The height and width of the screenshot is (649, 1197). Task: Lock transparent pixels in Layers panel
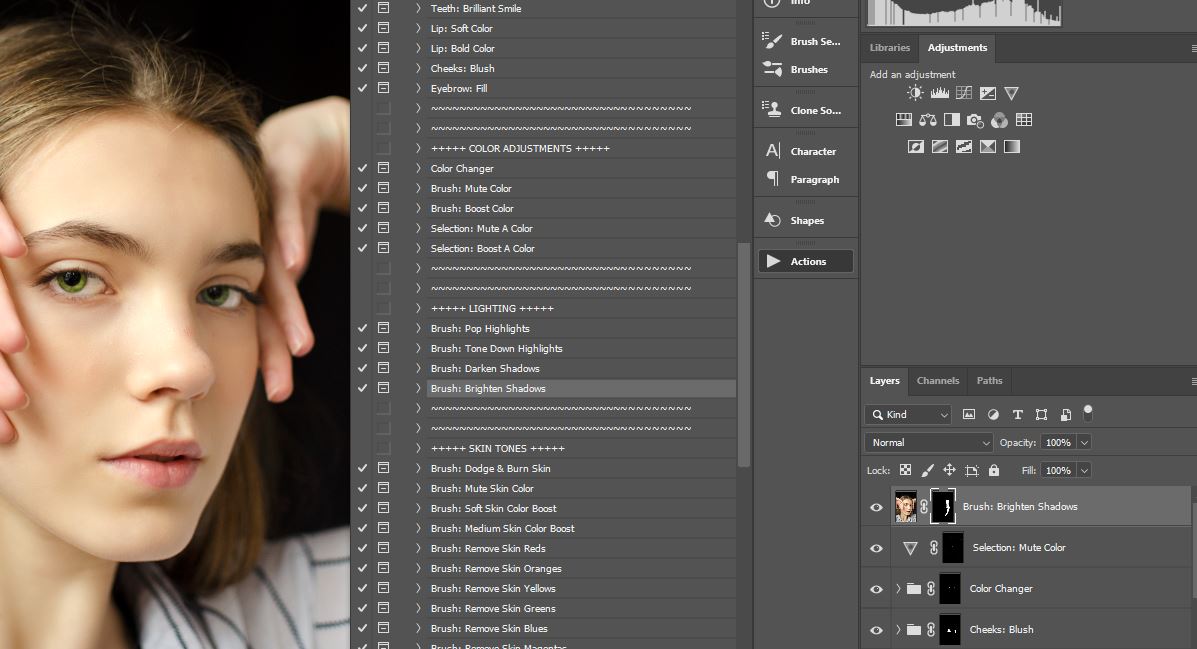click(x=905, y=470)
